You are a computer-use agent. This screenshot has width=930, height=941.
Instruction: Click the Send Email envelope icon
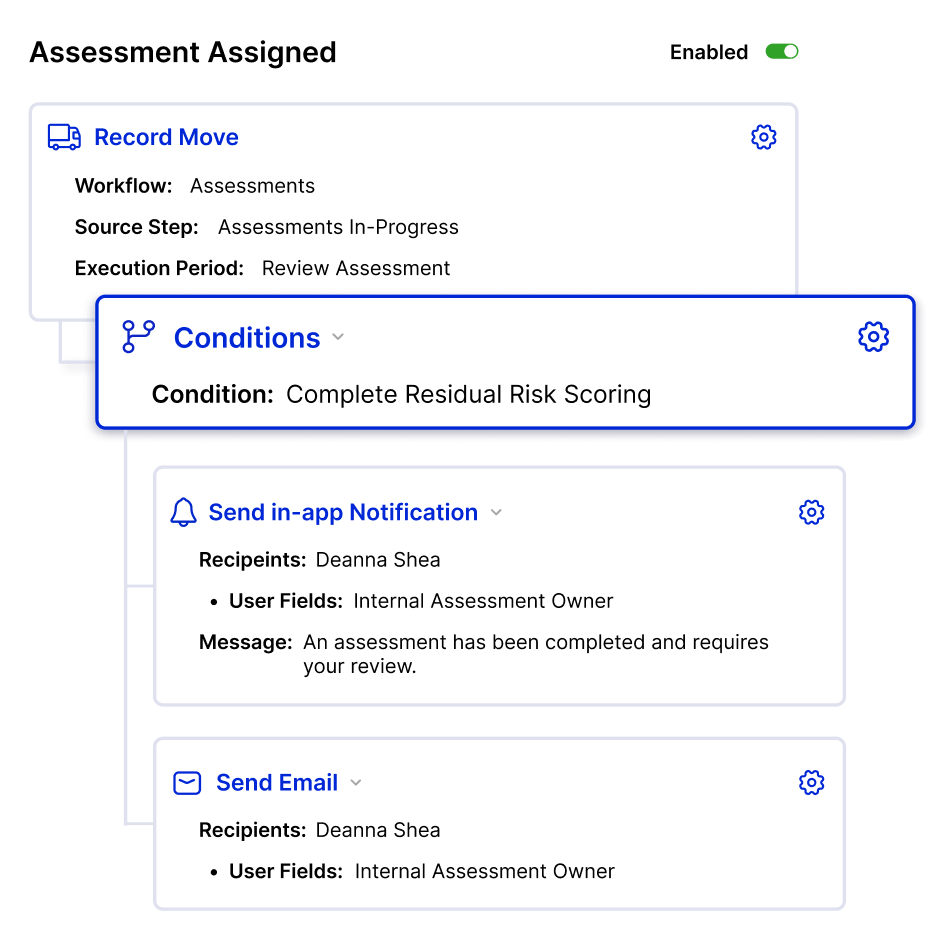[x=187, y=783]
